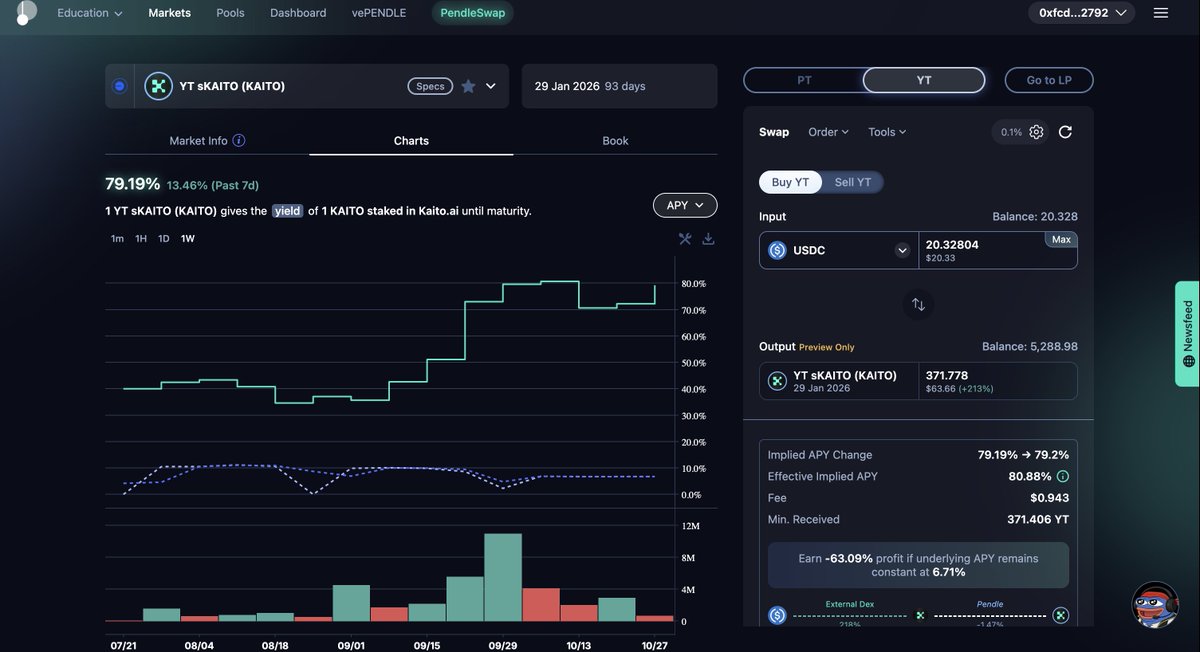The width and height of the screenshot is (1200, 652).
Task: Select 1W chart interval
Action: coord(188,239)
